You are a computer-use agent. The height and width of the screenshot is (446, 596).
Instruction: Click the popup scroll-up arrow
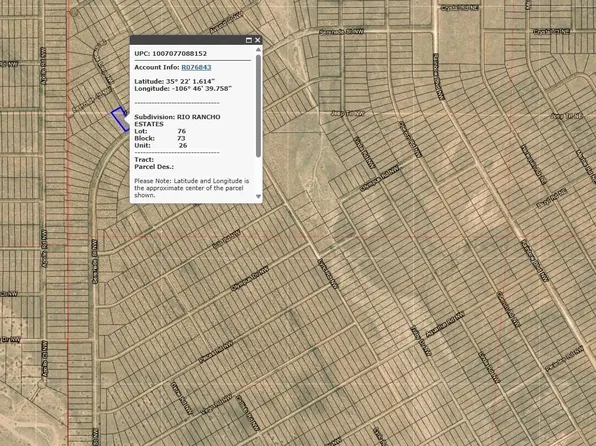[x=258, y=49]
